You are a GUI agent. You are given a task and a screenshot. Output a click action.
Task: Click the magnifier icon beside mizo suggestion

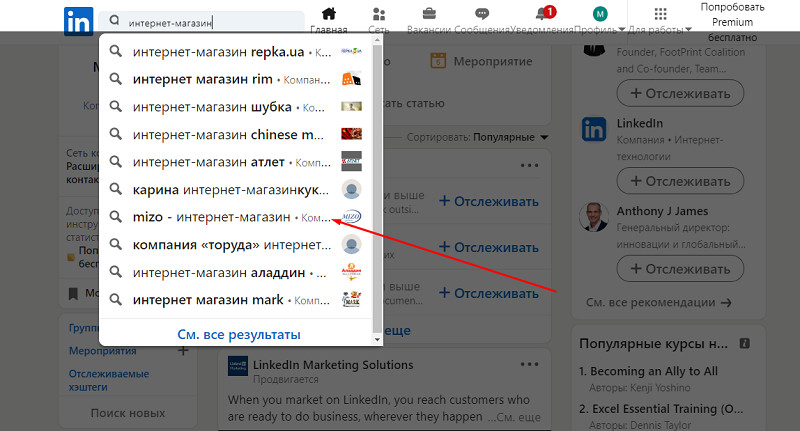tap(116, 216)
